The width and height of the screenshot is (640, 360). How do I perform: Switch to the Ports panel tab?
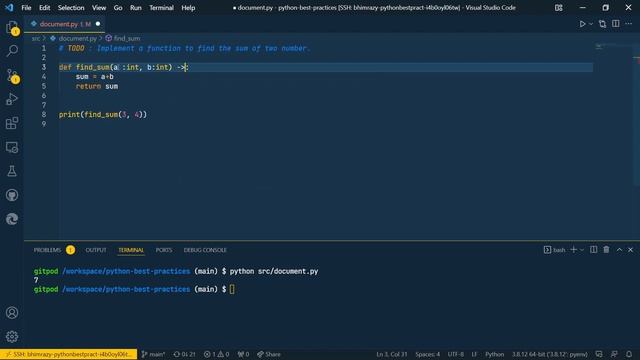tap(164, 250)
